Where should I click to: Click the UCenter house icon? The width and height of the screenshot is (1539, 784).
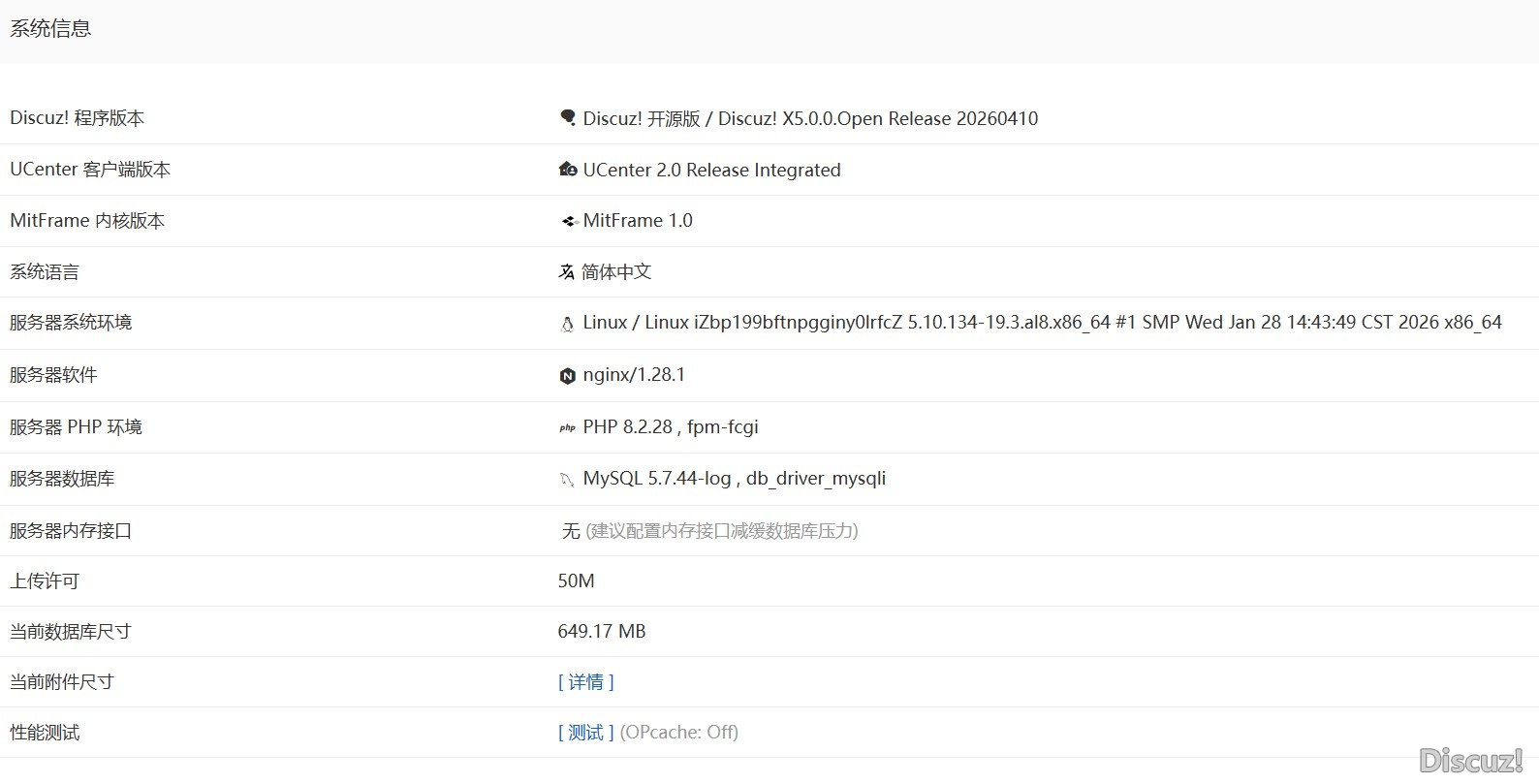pos(568,170)
